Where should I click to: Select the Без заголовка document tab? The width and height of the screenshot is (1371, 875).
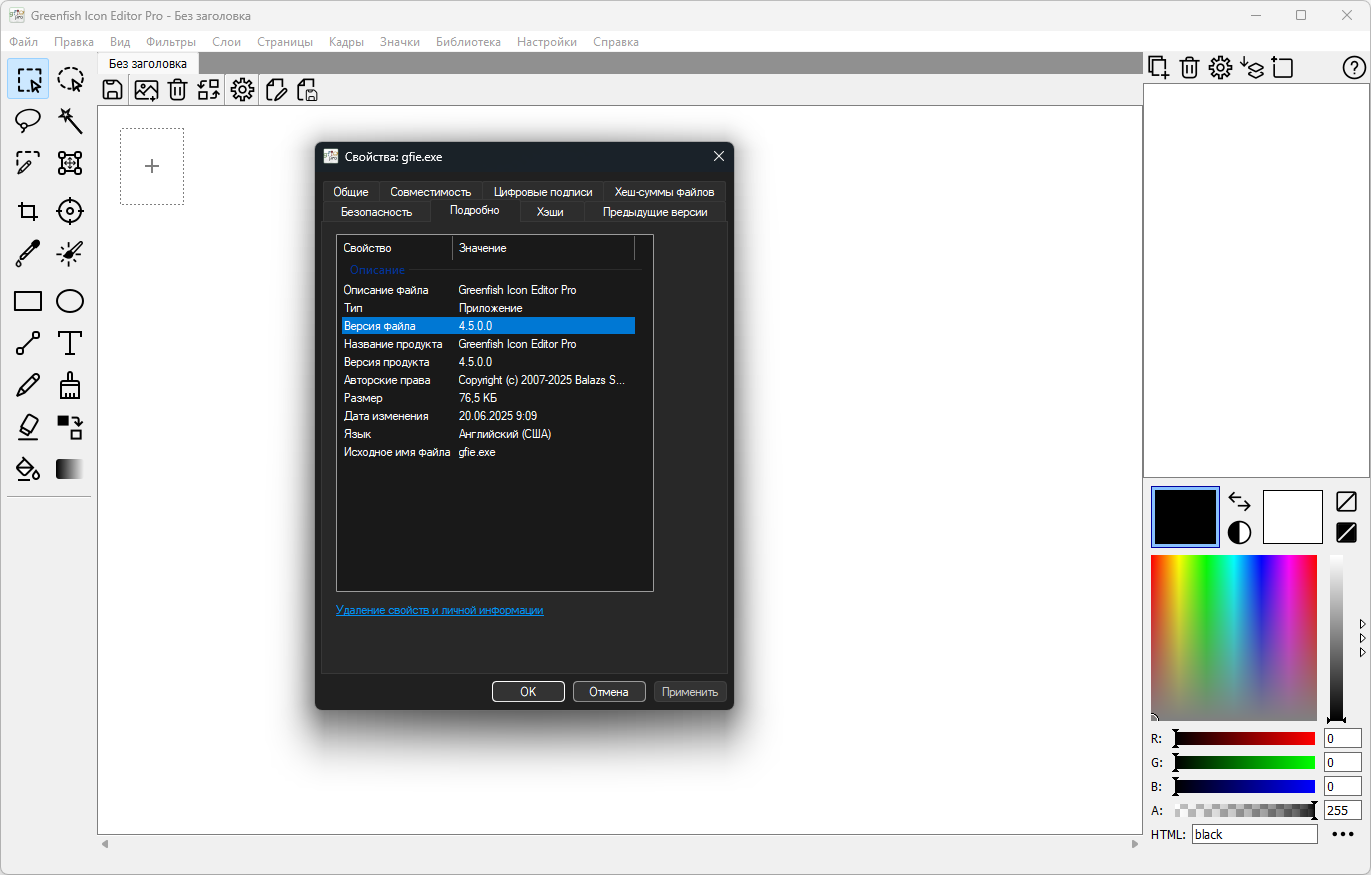pos(148,64)
